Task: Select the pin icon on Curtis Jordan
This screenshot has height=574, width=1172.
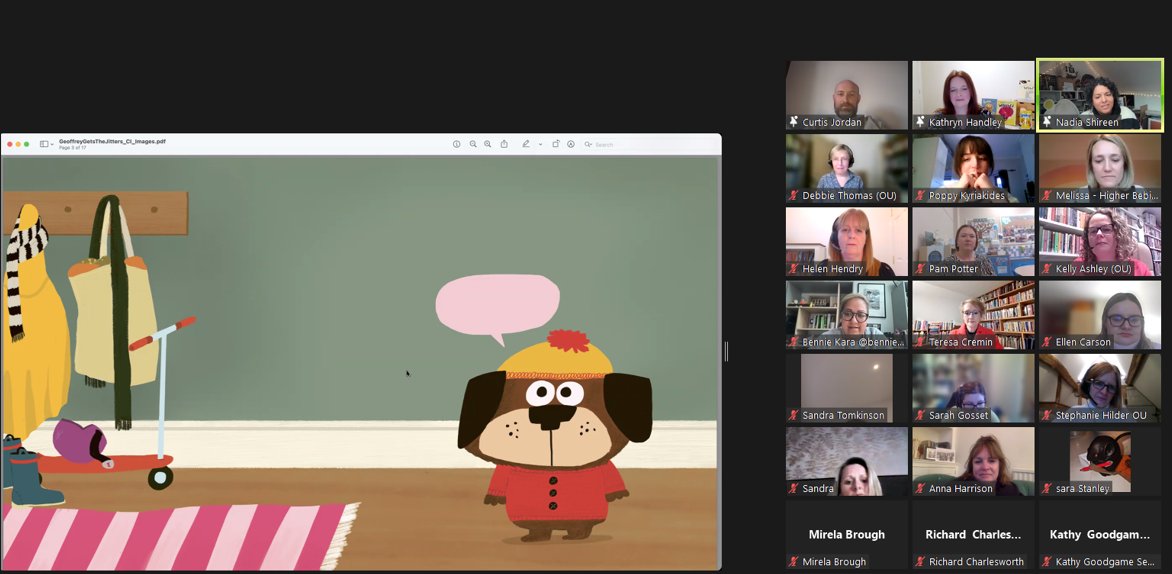Action: coord(794,121)
